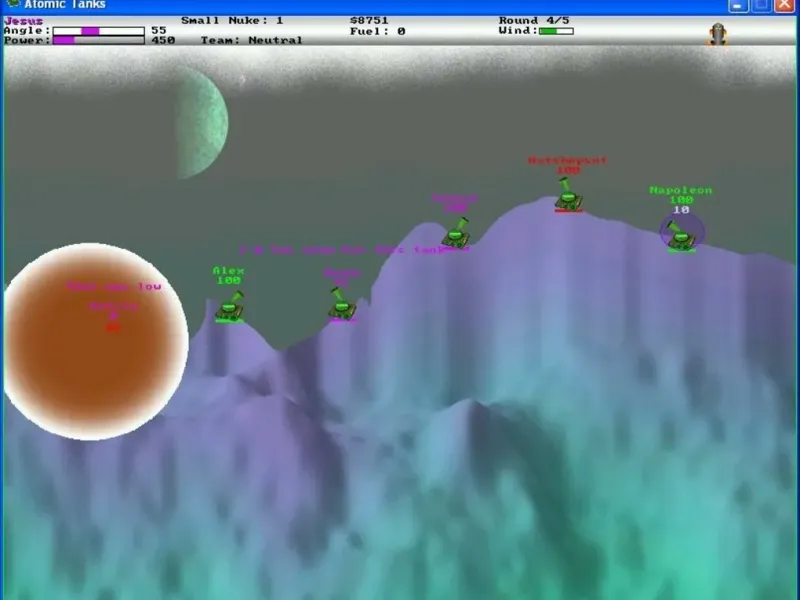Screen dimensions: 800x600
Task: Click the Atomic Tanks title bar icon
Action: pos(13,4)
